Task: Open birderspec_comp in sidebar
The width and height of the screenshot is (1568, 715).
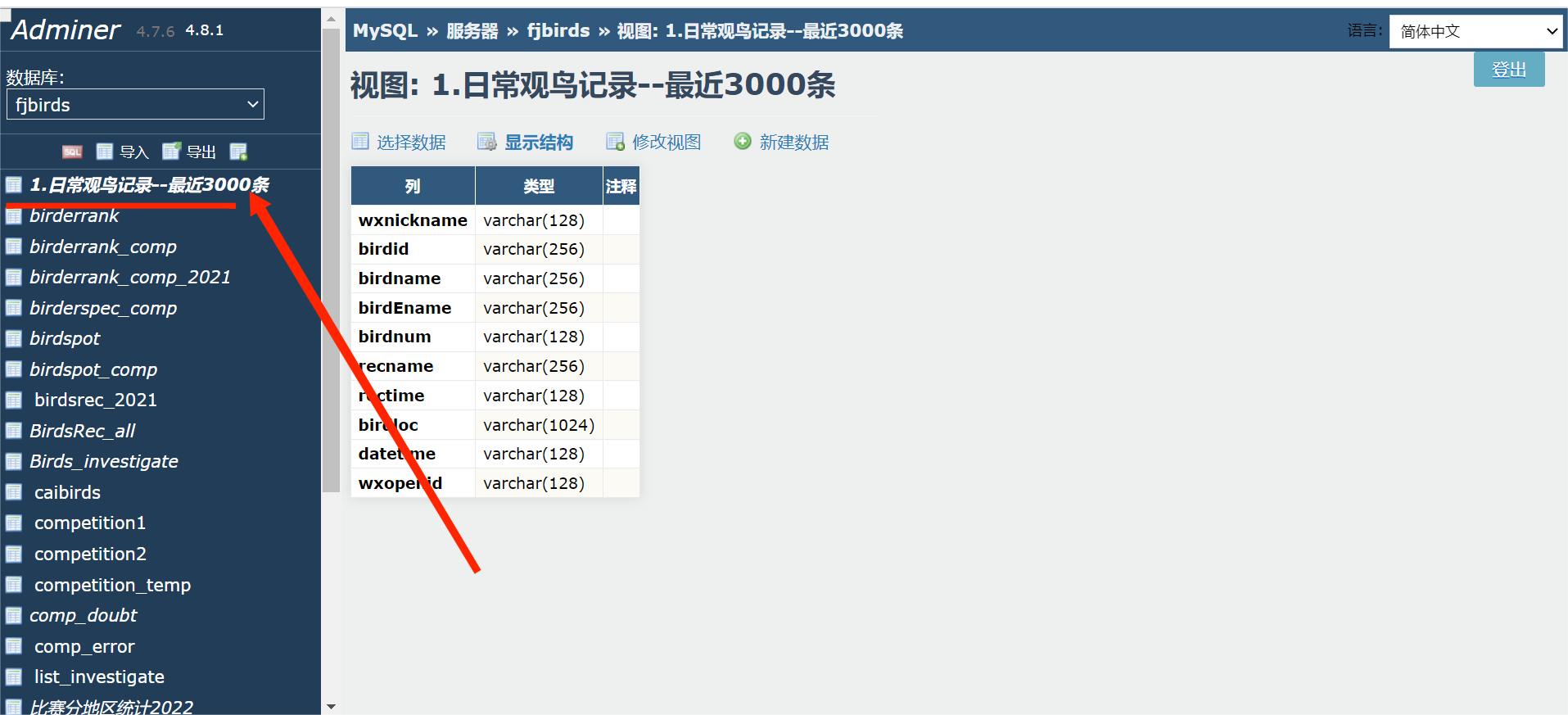Action: 103,308
